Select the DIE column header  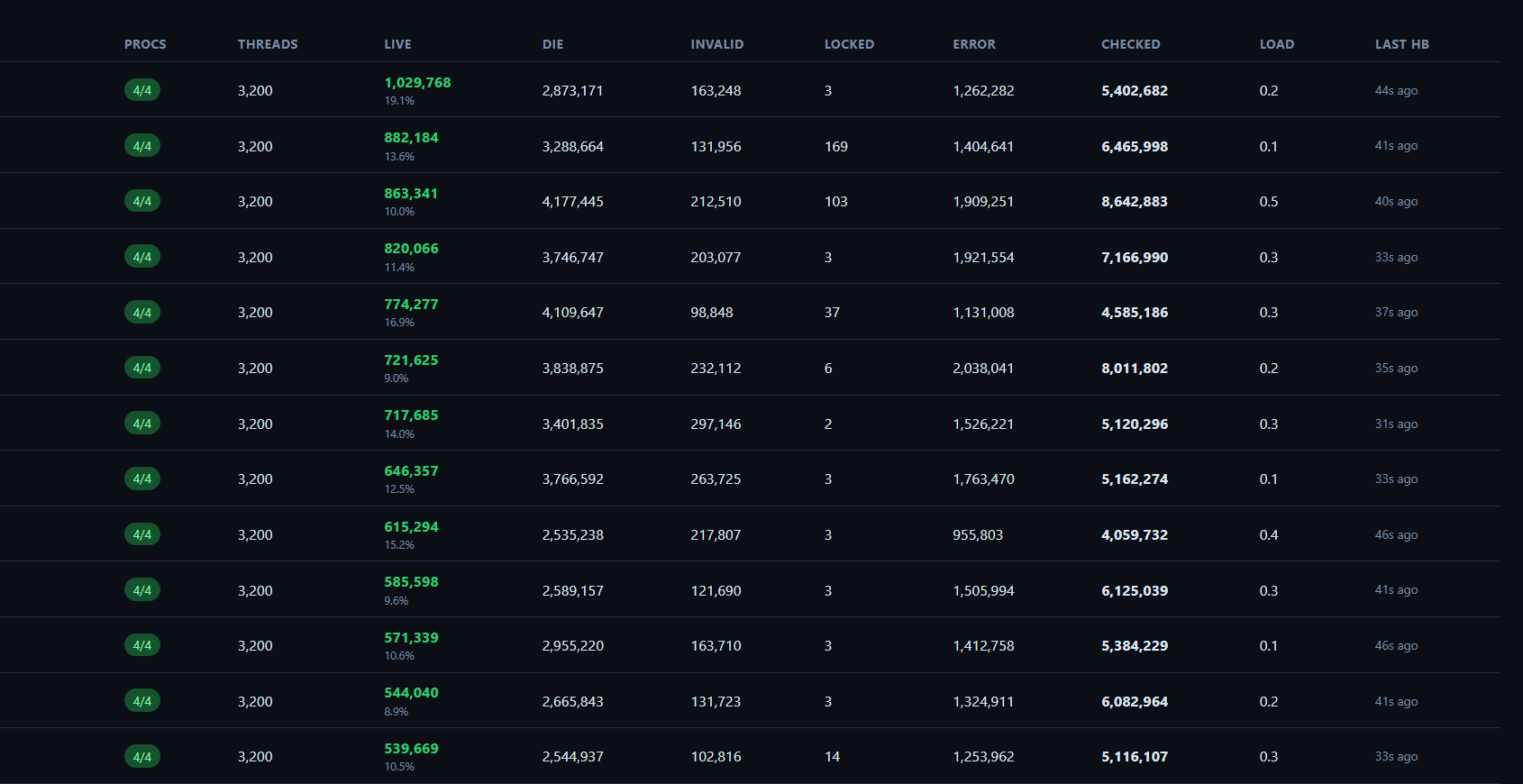(552, 44)
